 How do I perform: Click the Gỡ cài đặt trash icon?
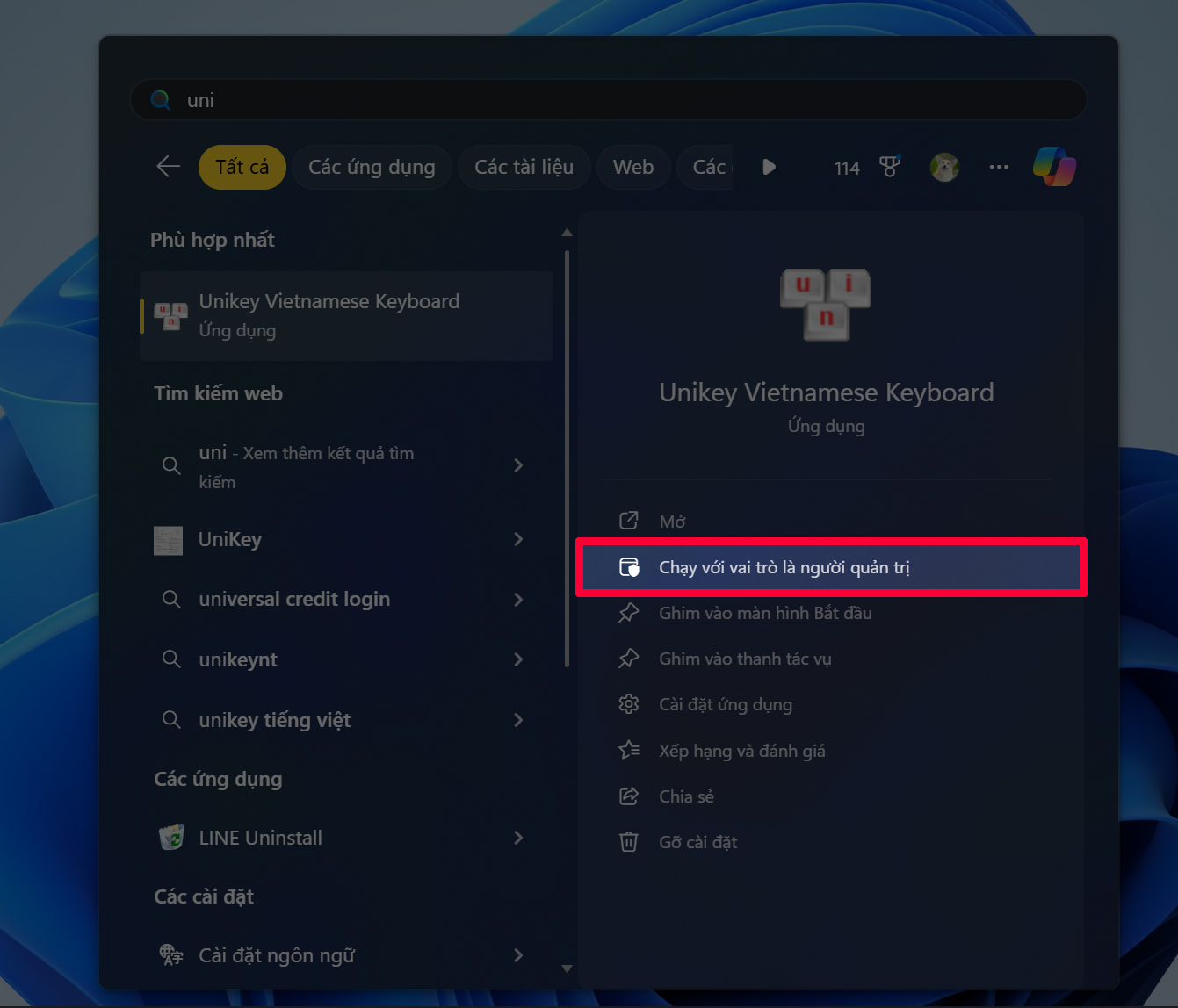pos(629,842)
